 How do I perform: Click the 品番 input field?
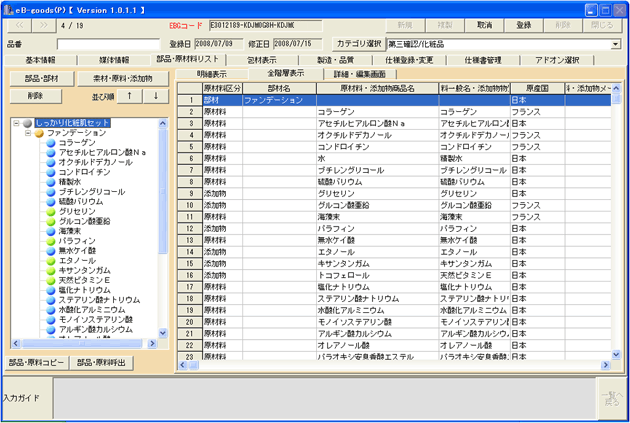coord(108,44)
